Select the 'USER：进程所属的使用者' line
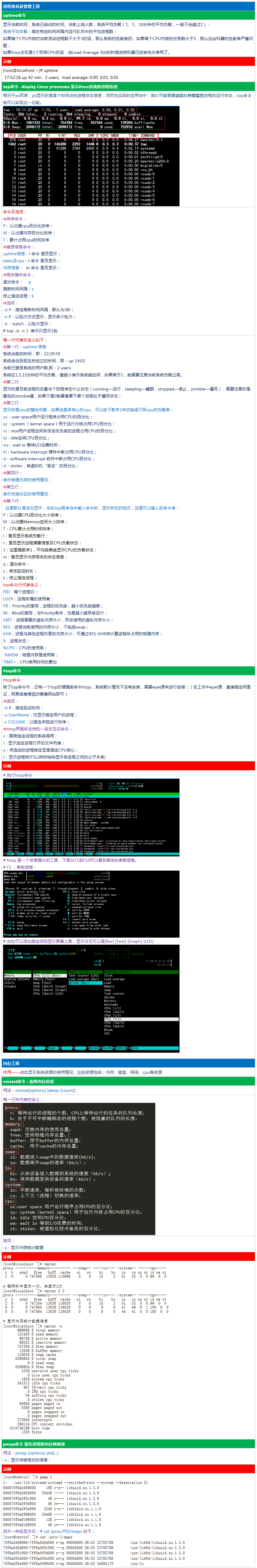The height and width of the screenshot is (1568, 257). coord(27,599)
